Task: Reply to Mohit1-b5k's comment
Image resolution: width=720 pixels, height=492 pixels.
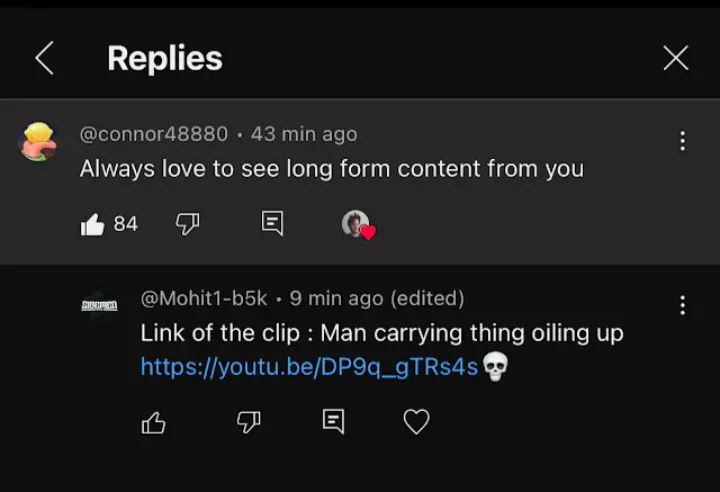Action: 333,422
